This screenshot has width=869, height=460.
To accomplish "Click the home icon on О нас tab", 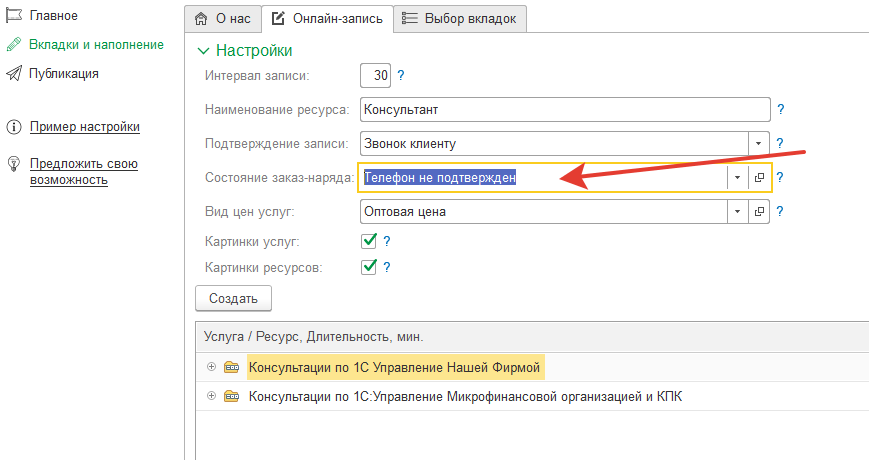I will 201,19.
